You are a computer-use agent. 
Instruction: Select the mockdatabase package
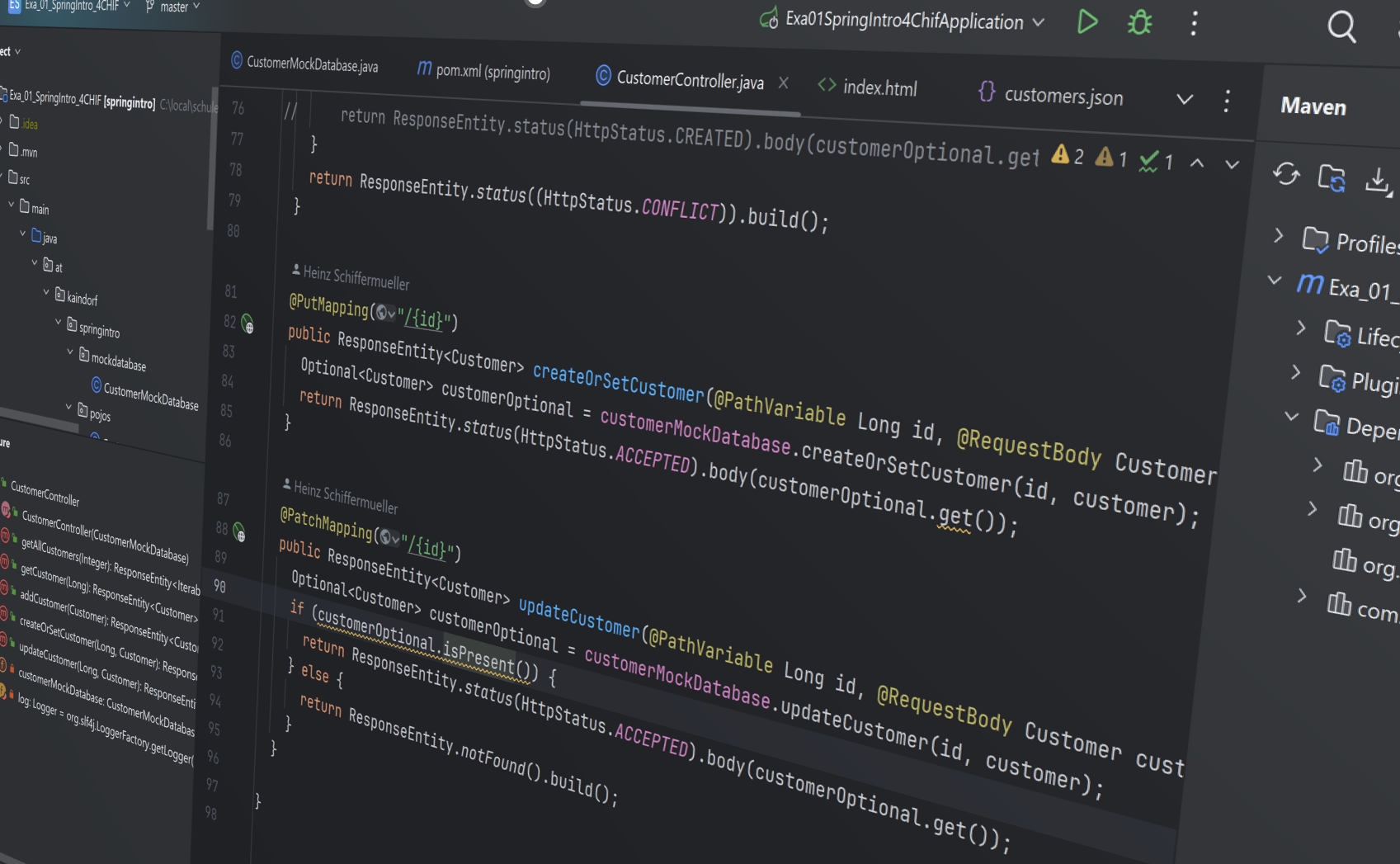click(x=112, y=360)
